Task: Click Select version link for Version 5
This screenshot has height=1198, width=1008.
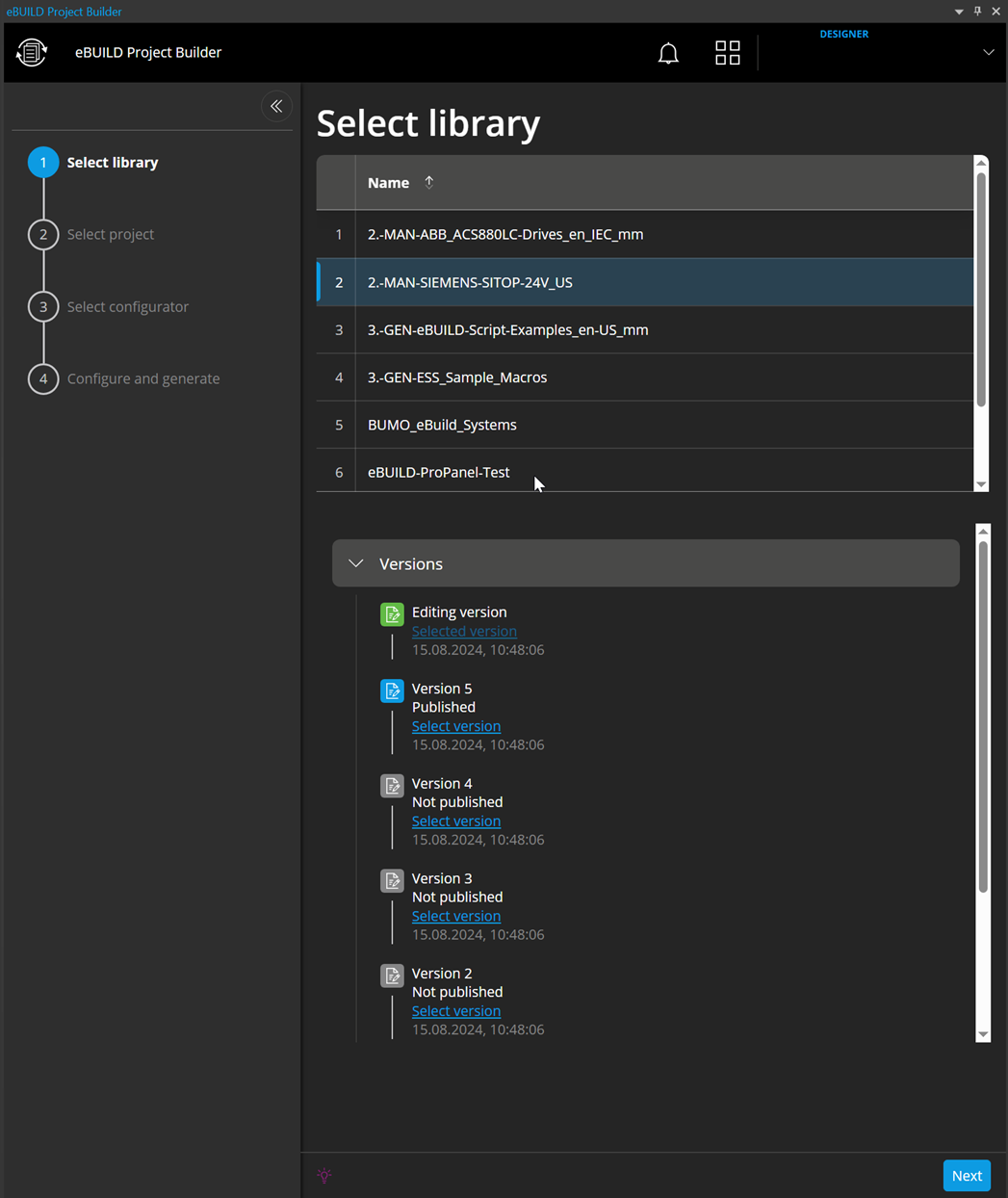Action: pyautogui.click(x=456, y=726)
